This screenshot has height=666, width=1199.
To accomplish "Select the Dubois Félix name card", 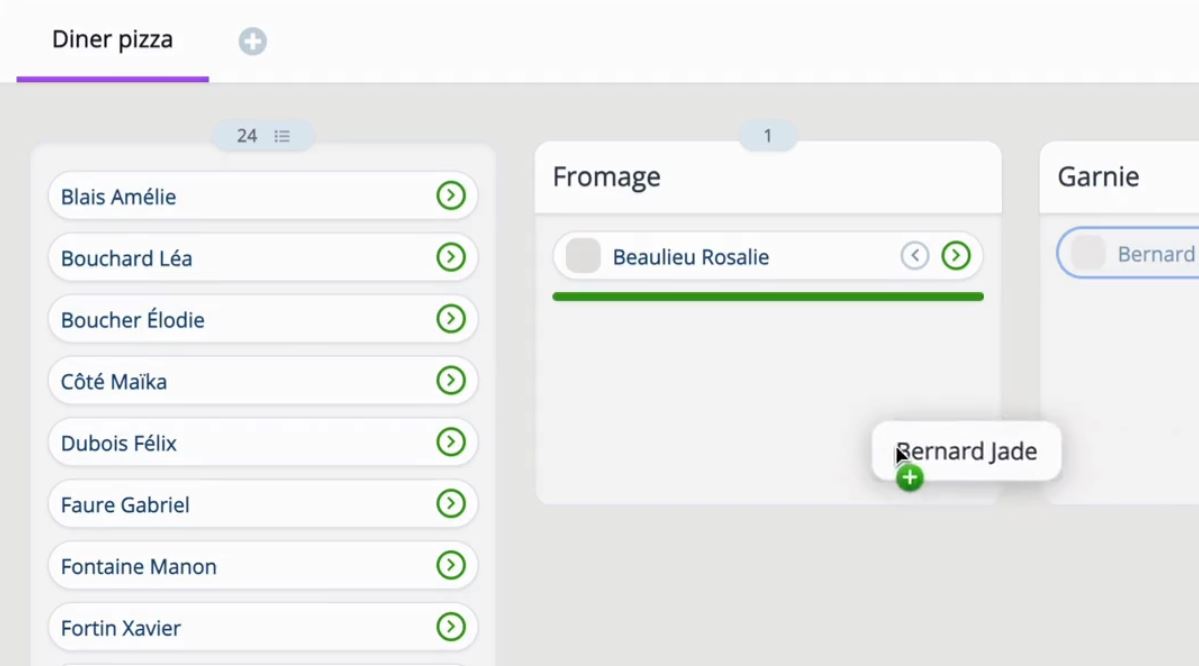I will click(240, 443).
